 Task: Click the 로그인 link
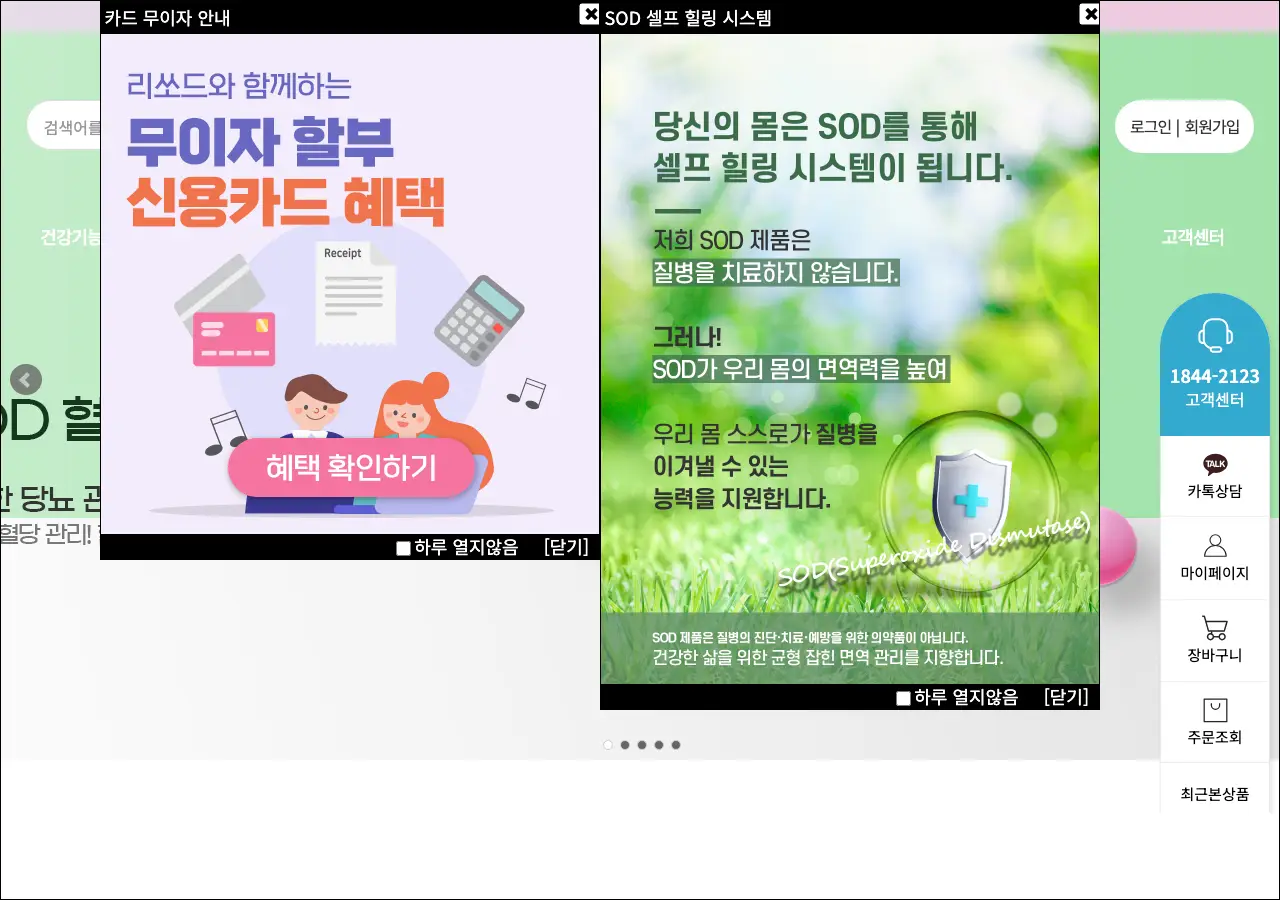point(1150,127)
